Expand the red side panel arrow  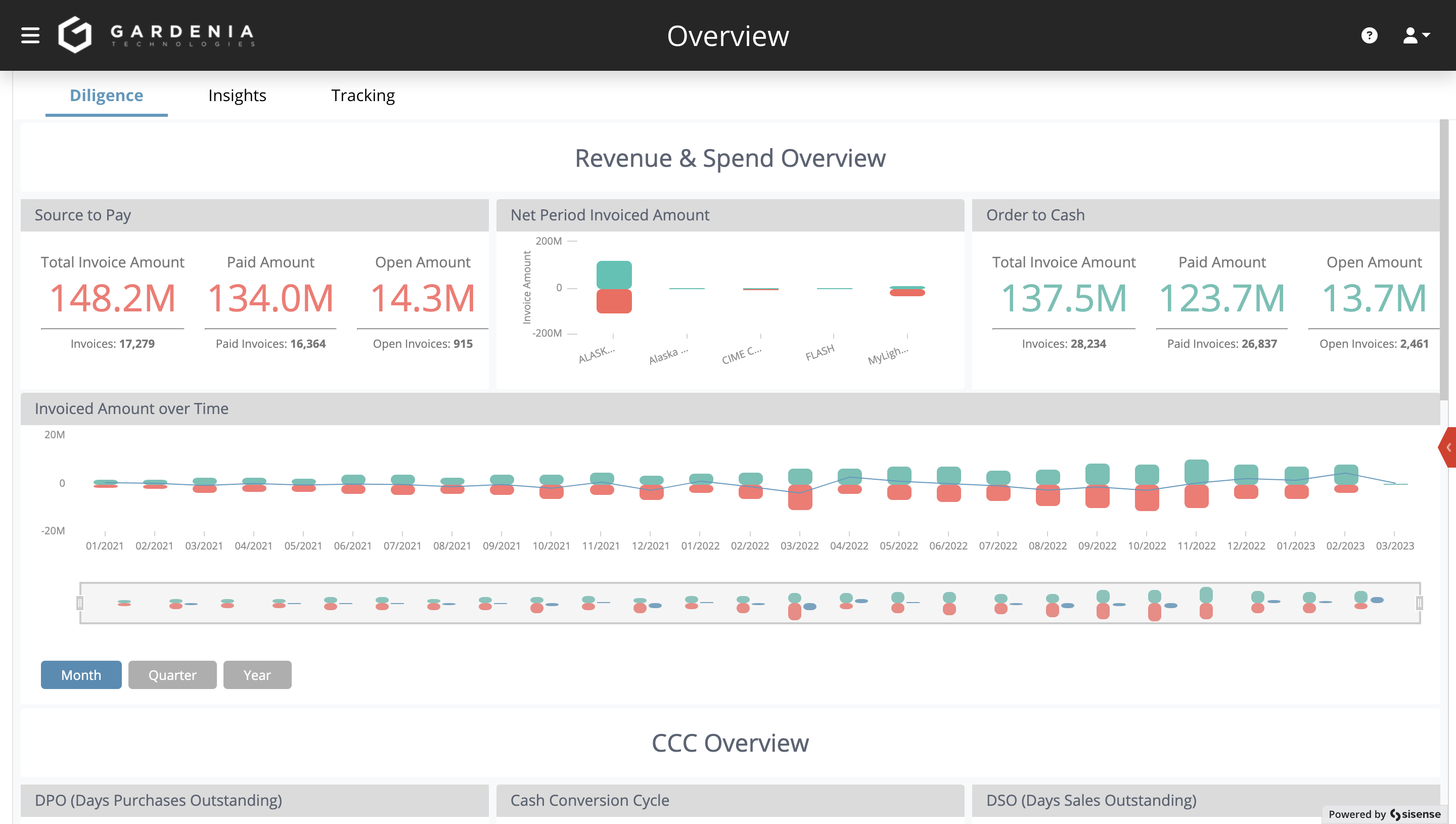pyautogui.click(x=1448, y=447)
